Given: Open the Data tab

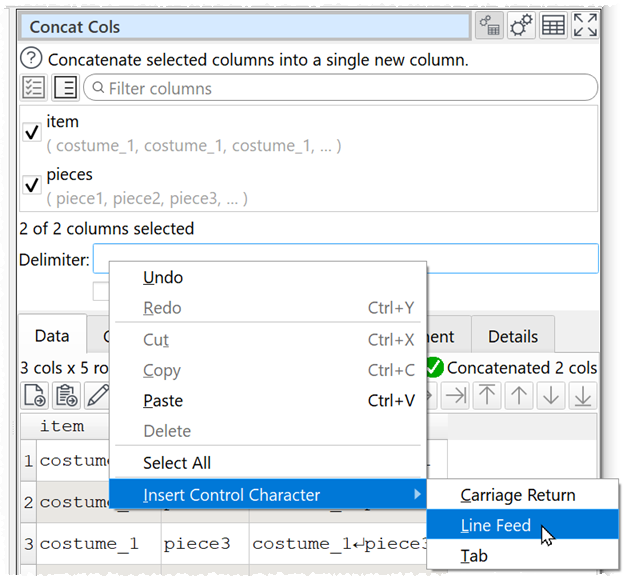Looking at the screenshot, I should (51, 337).
